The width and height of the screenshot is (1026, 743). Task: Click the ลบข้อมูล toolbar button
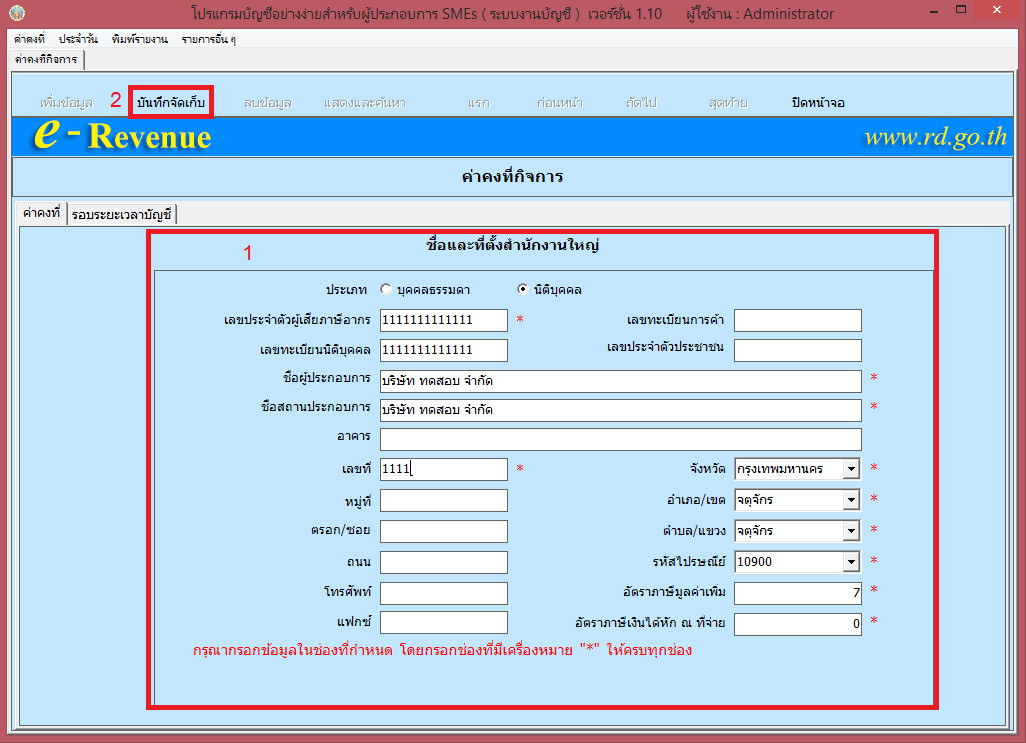point(268,103)
